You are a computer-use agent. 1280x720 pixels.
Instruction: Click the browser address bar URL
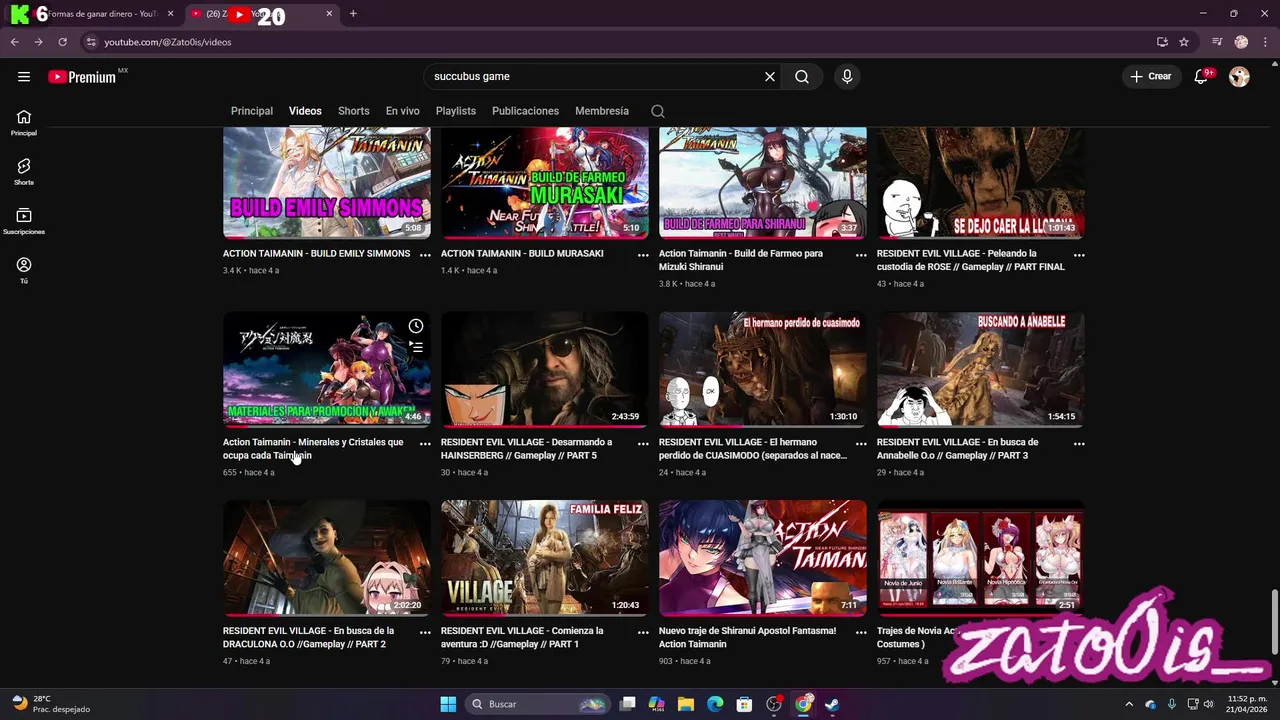click(x=168, y=42)
